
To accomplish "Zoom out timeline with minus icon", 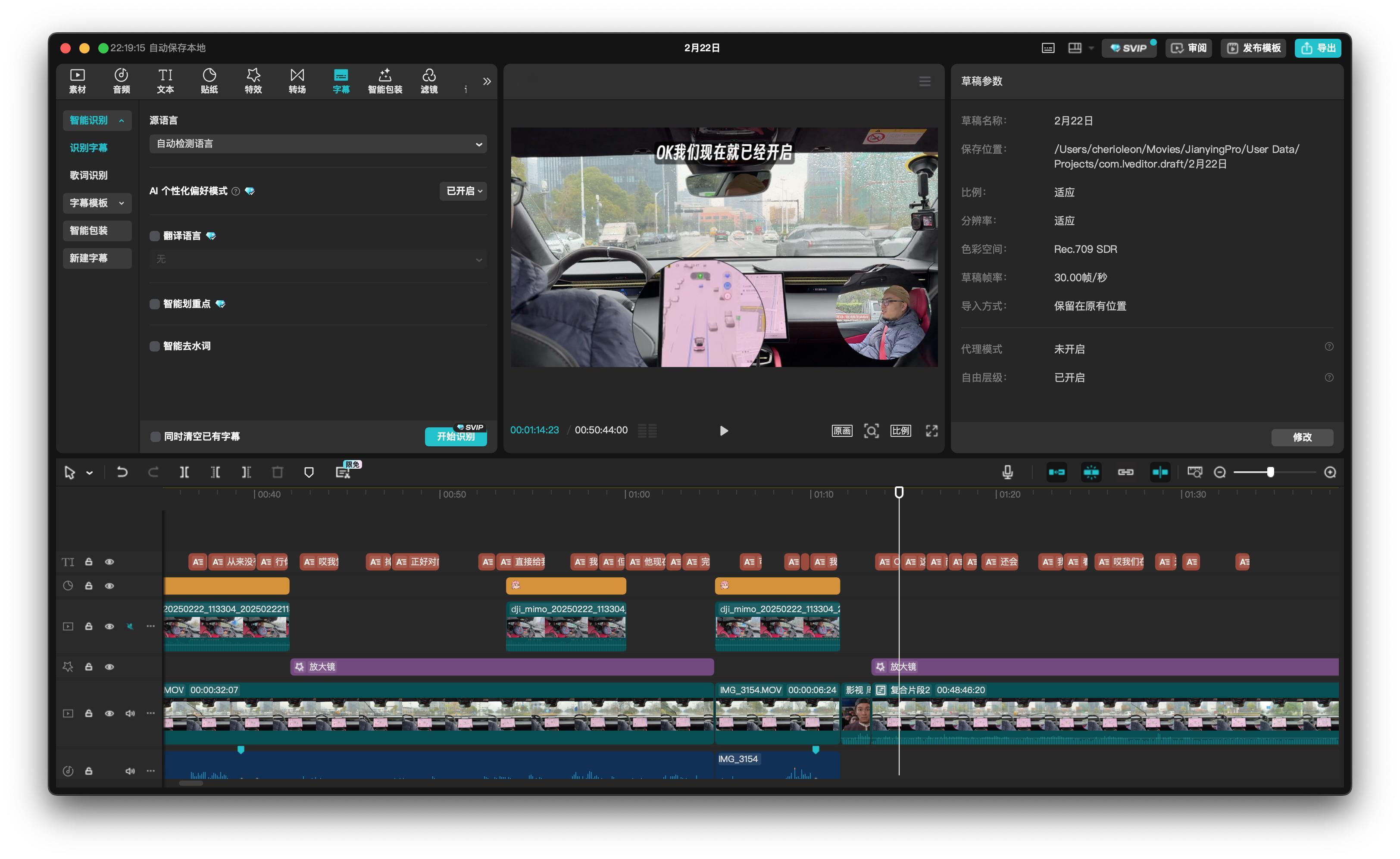I will tap(1219, 472).
